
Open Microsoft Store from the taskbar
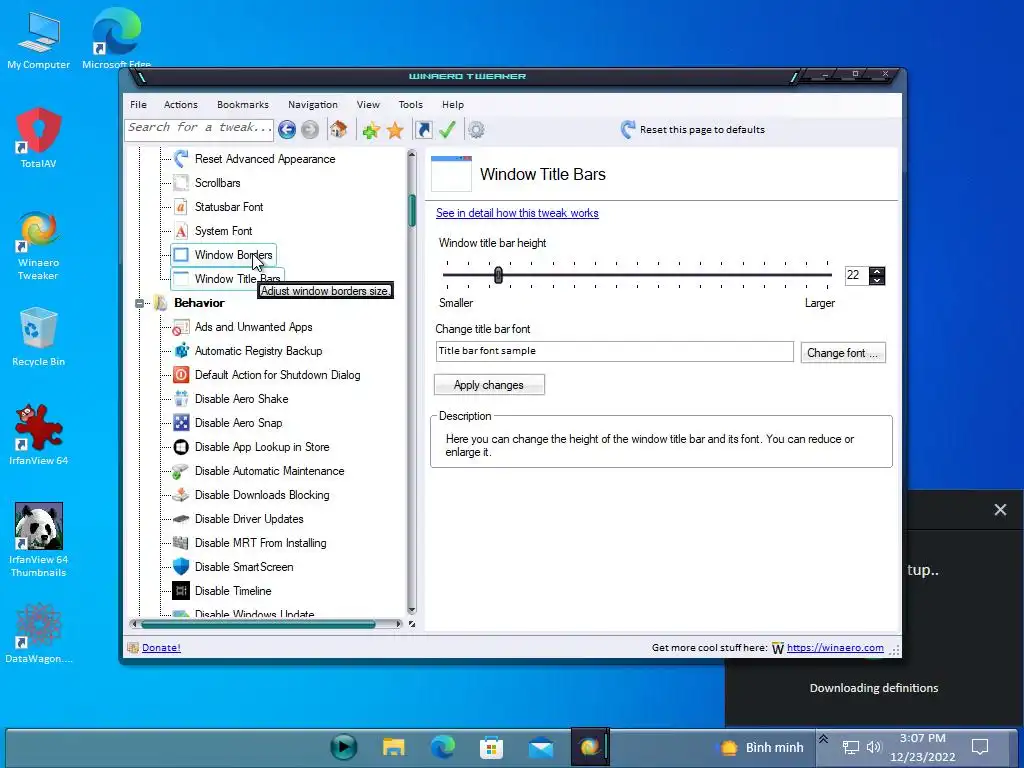pyautogui.click(x=491, y=746)
